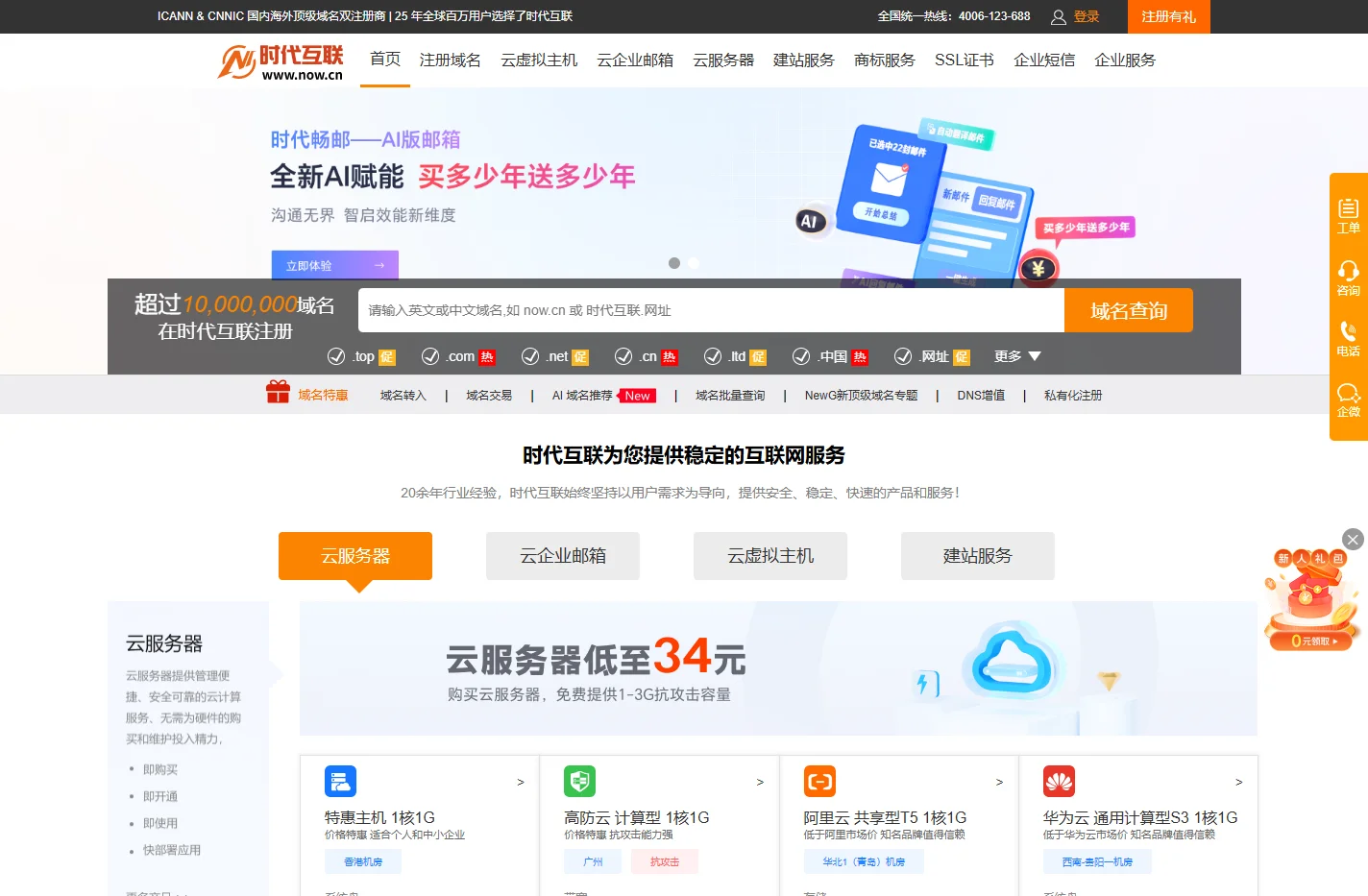1368x896 pixels.
Task: Click the 西南-贵阳一机房 tag
Action: tap(1097, 861)
